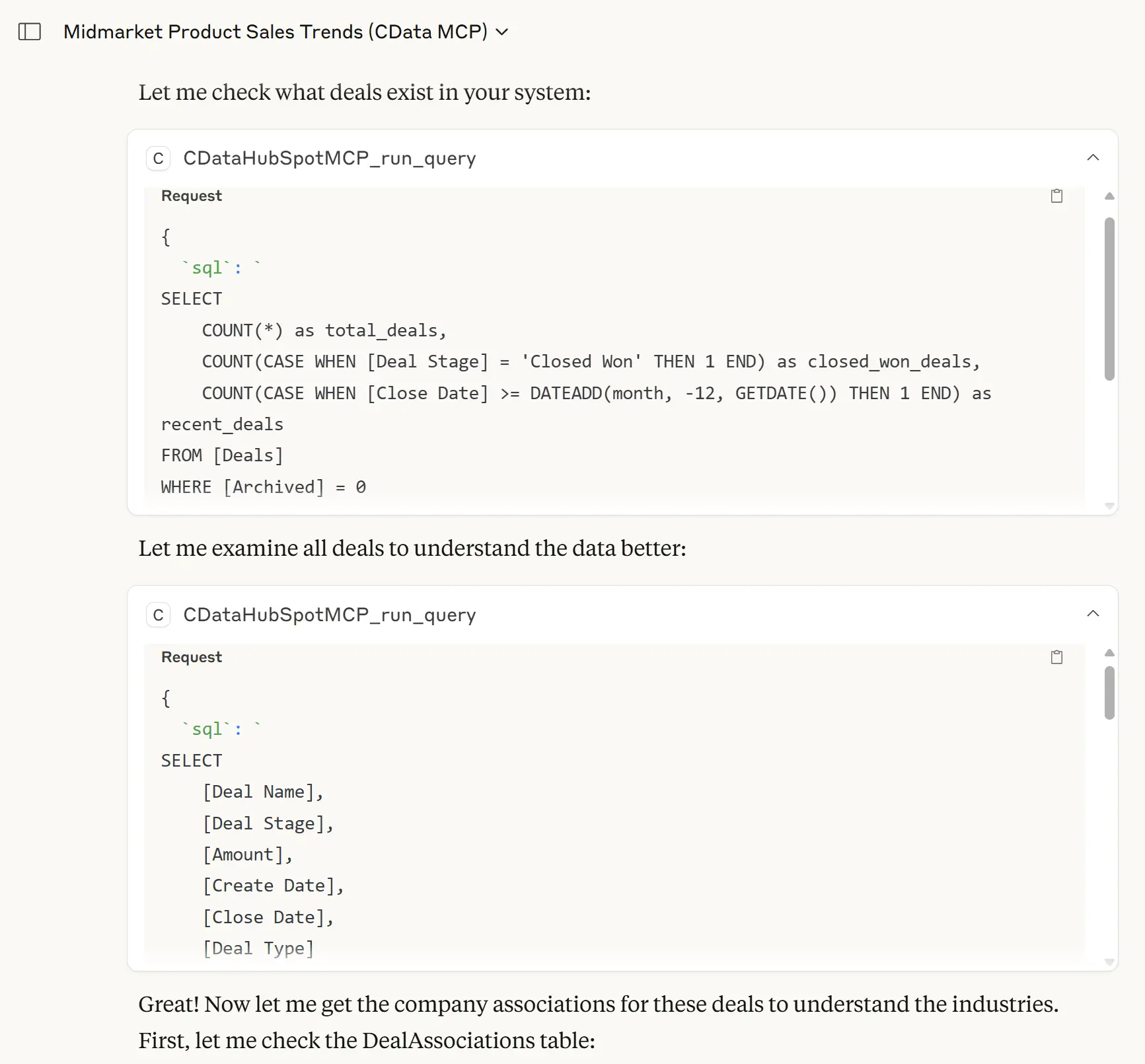The height and width of the screenshot is (1064, 1145).
Task: Click the Request label on first card
Action: tap(191, 196)
